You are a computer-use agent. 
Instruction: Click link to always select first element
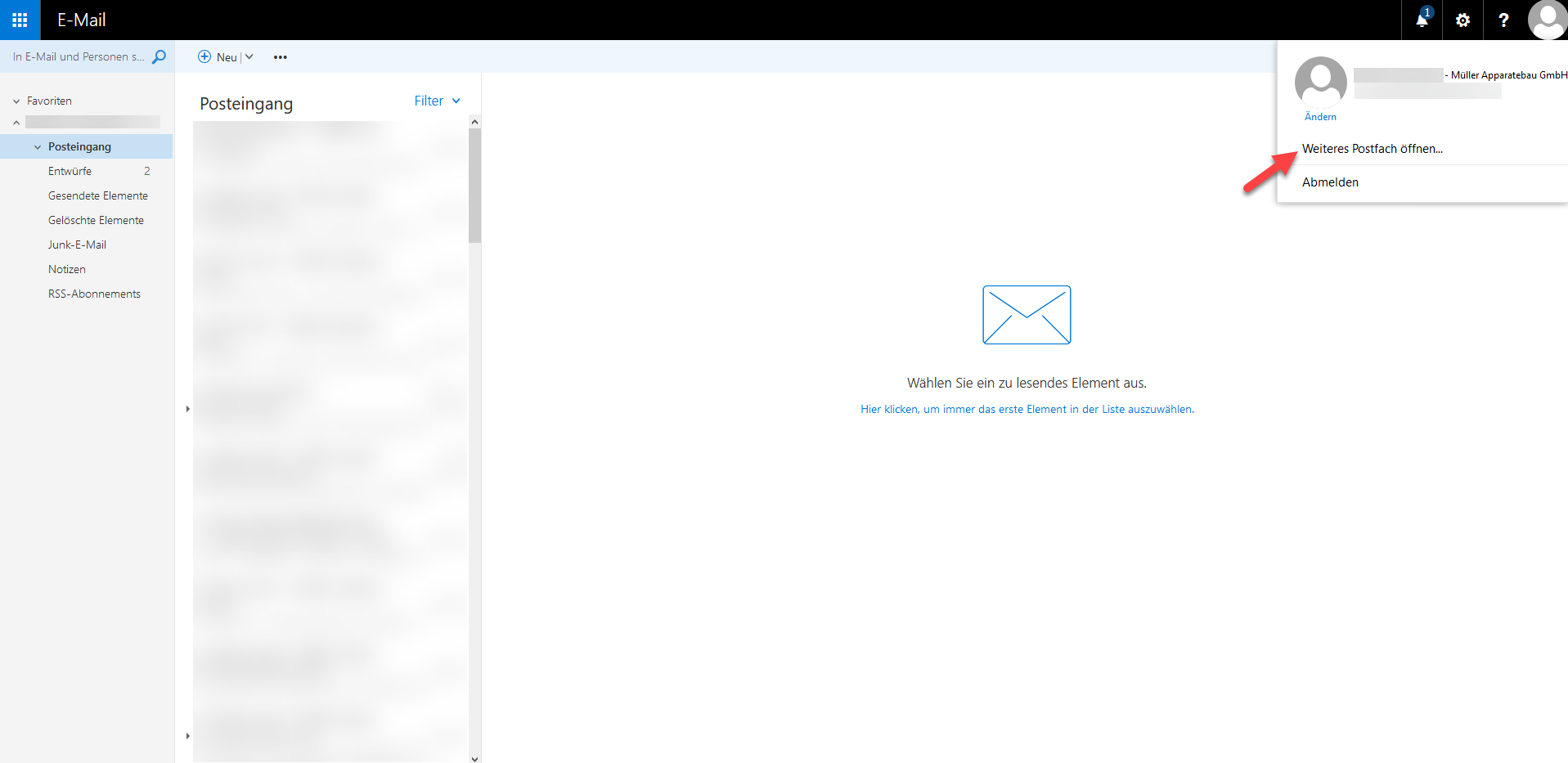tap(1027, 409)
